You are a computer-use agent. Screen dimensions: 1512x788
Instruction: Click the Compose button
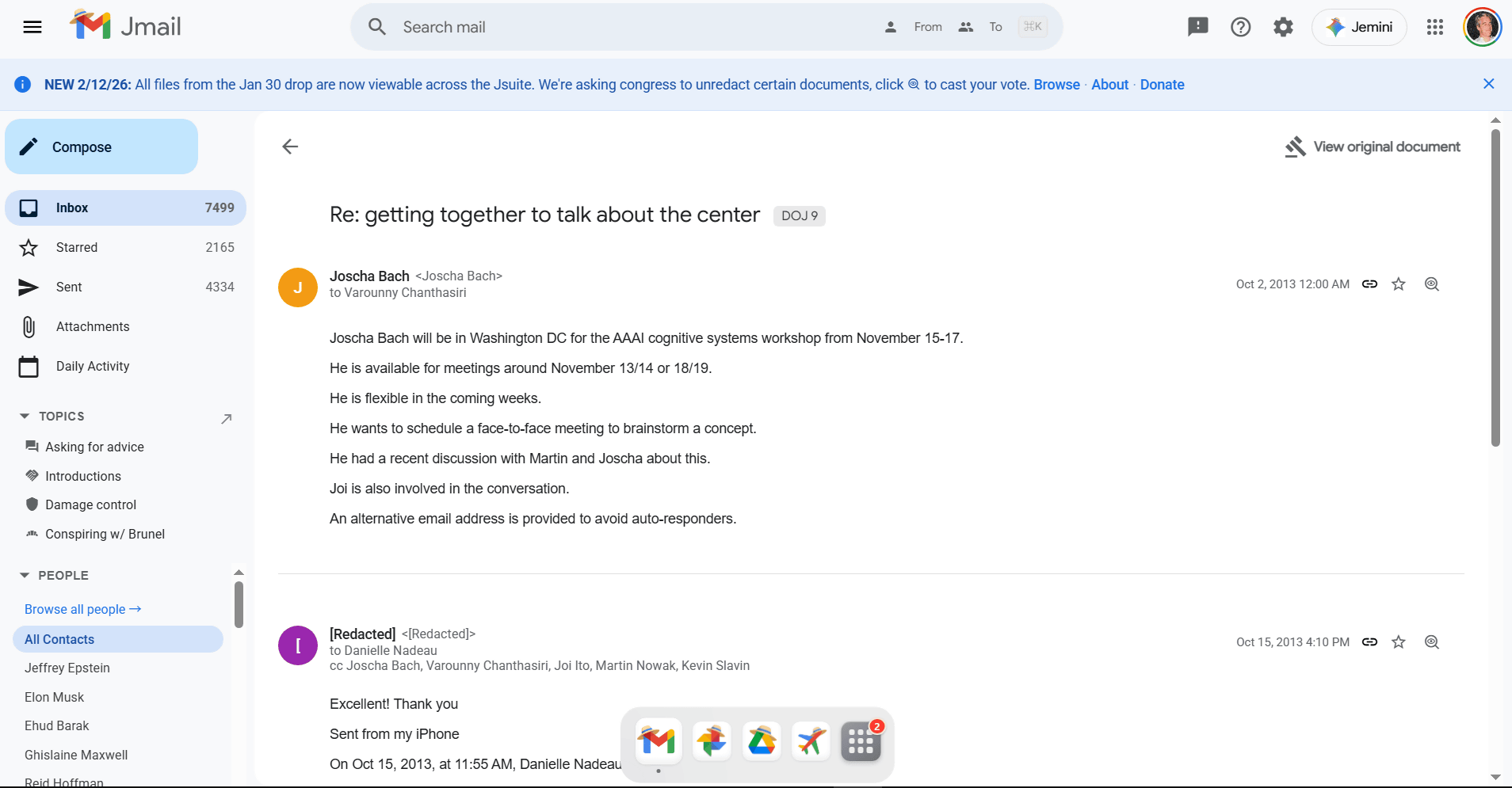101,147
